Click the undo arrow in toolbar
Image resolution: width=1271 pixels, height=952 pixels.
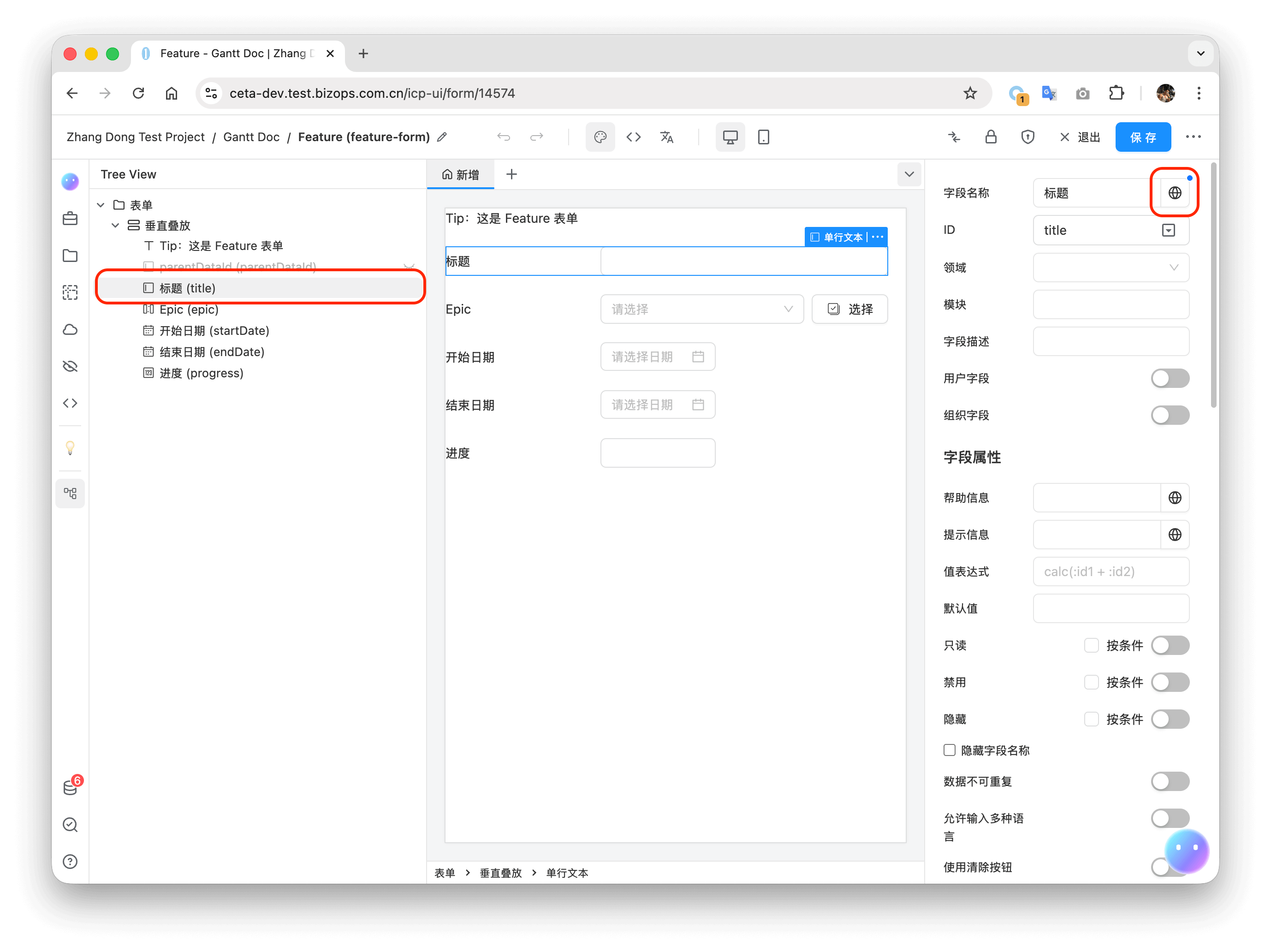tap(503, 137)
